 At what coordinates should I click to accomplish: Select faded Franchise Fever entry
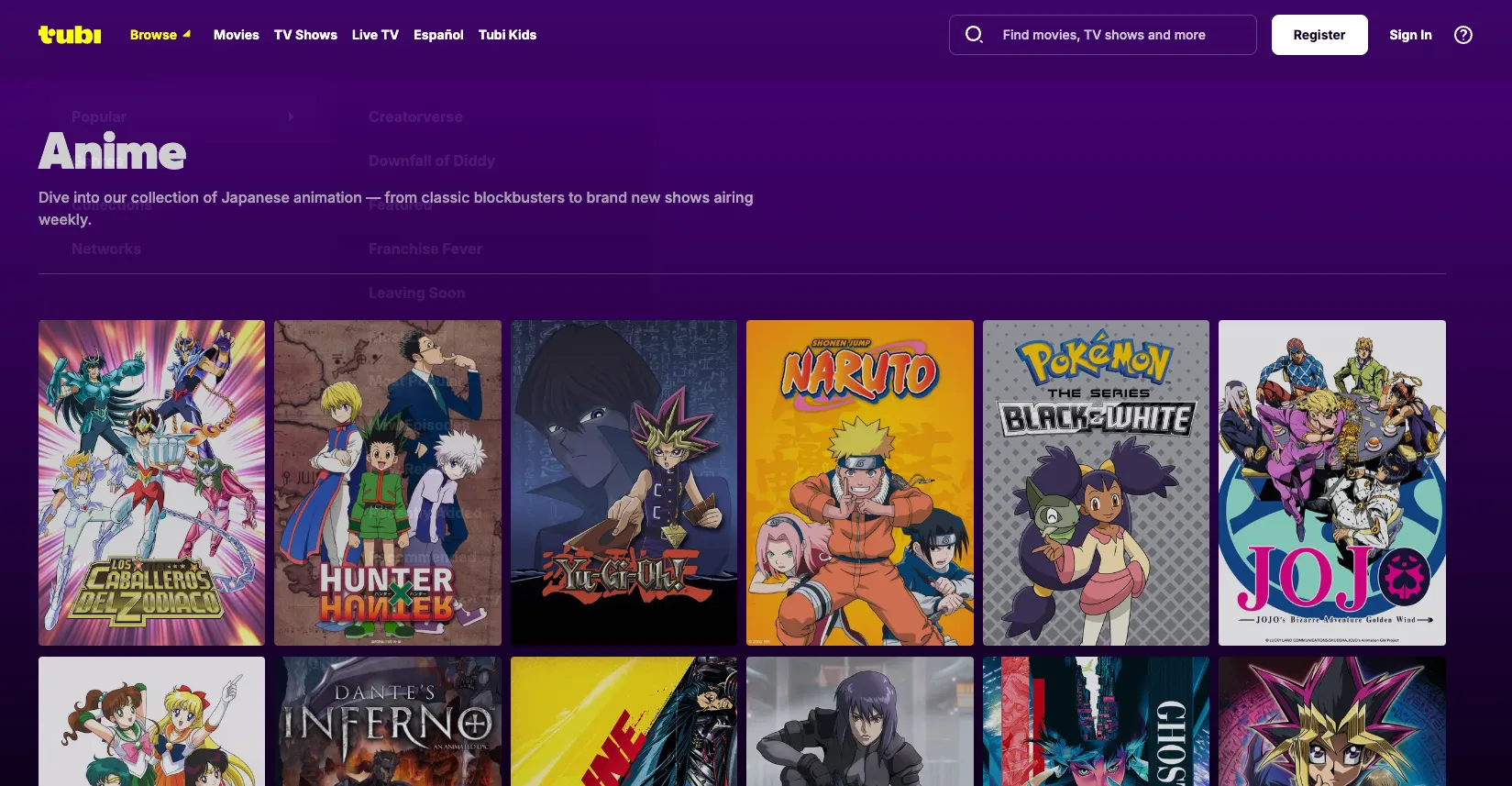pyautogui.click(x=425, y=249)
